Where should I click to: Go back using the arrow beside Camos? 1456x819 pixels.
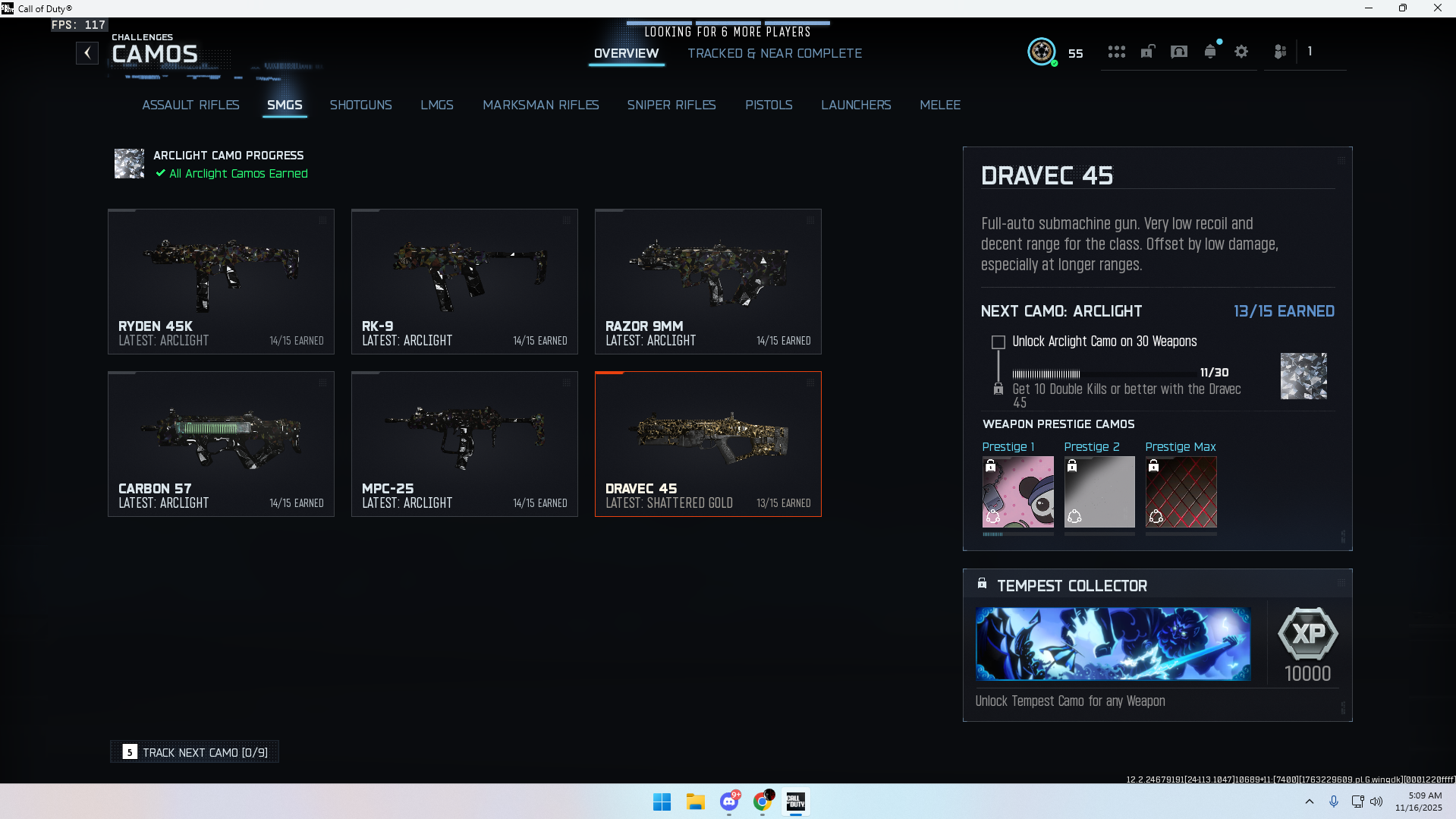coord(87,53)
